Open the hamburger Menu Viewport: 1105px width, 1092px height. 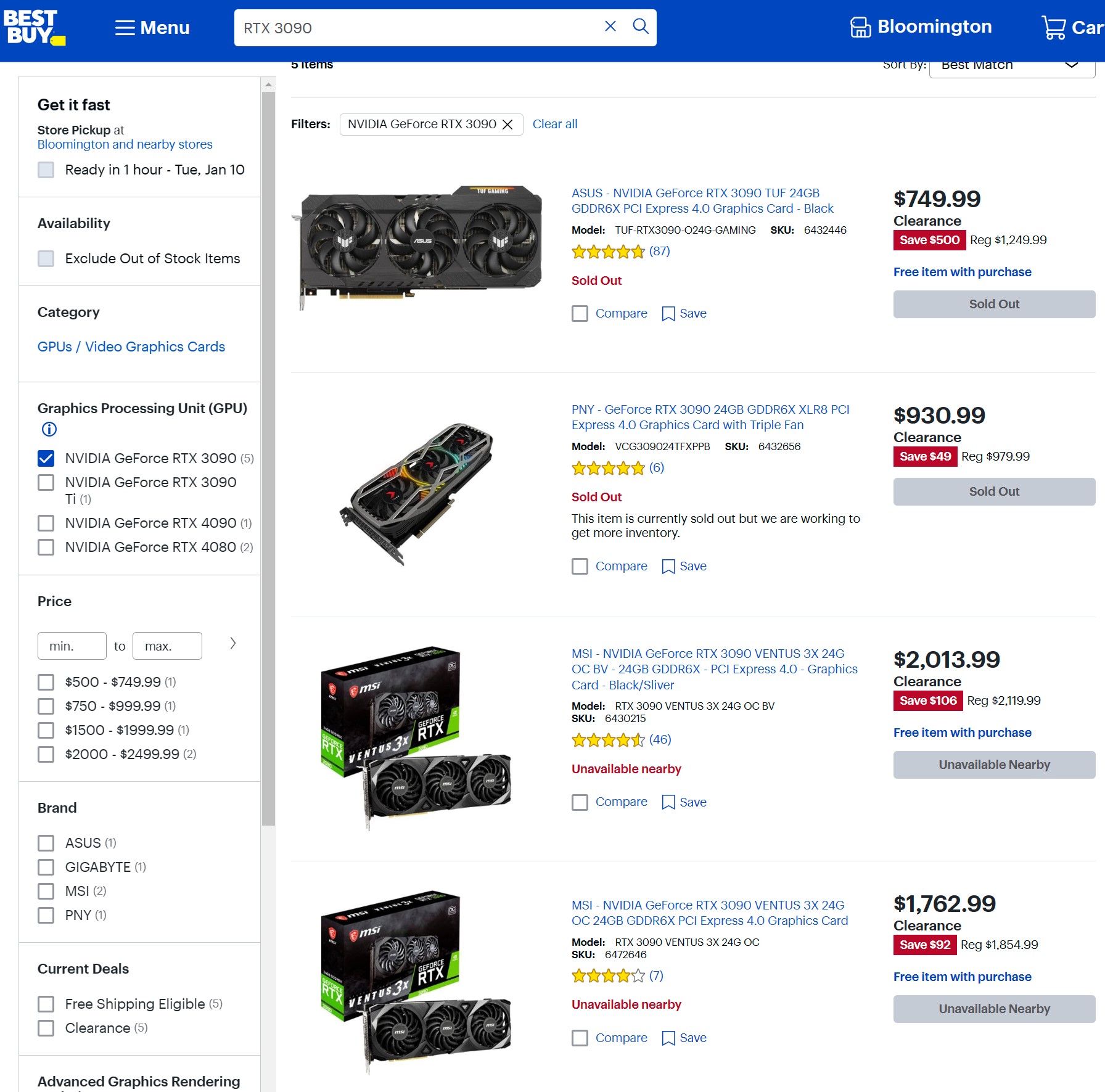[152, 28]
